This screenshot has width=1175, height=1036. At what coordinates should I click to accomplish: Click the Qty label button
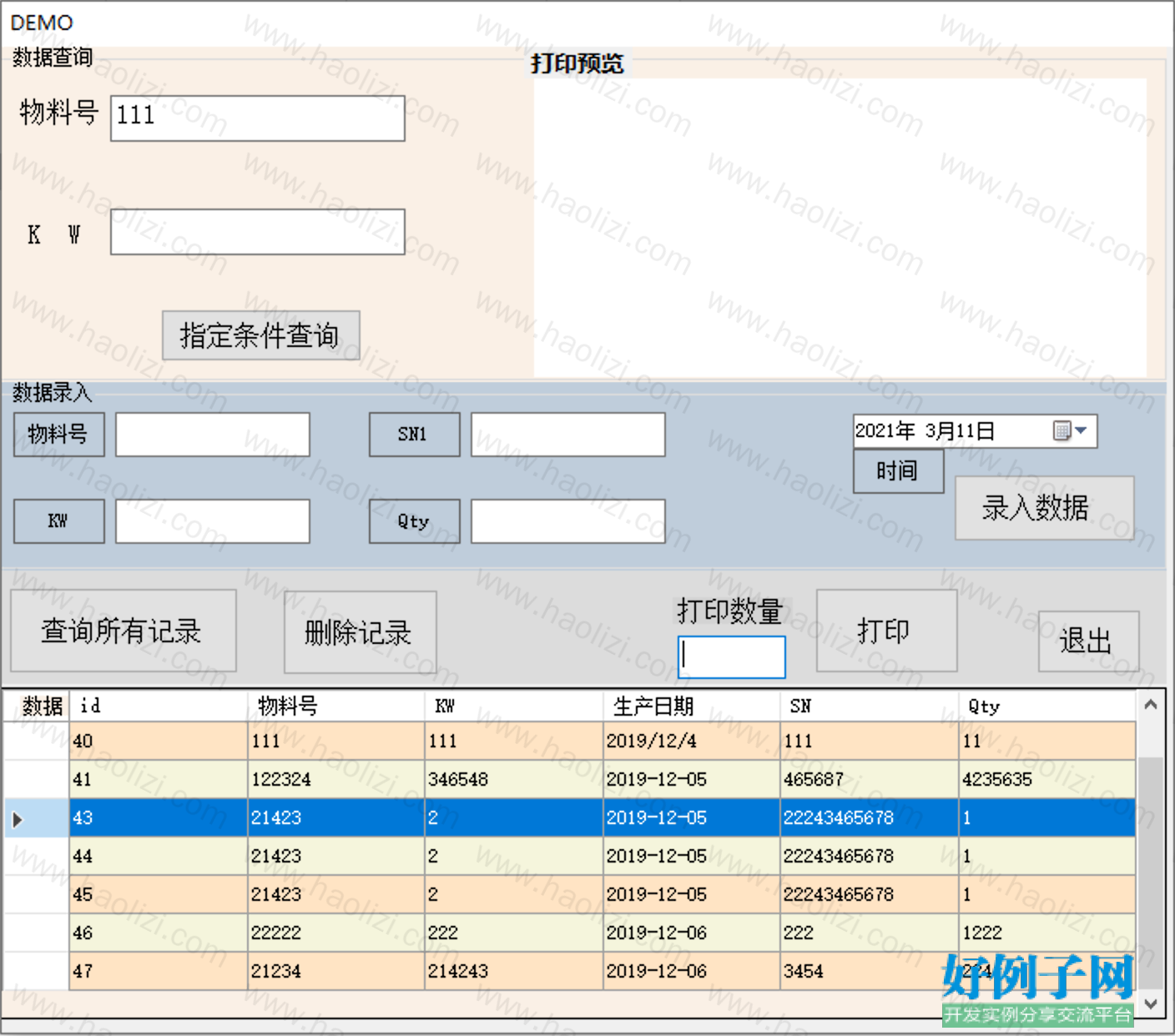[x=414, y=521]
